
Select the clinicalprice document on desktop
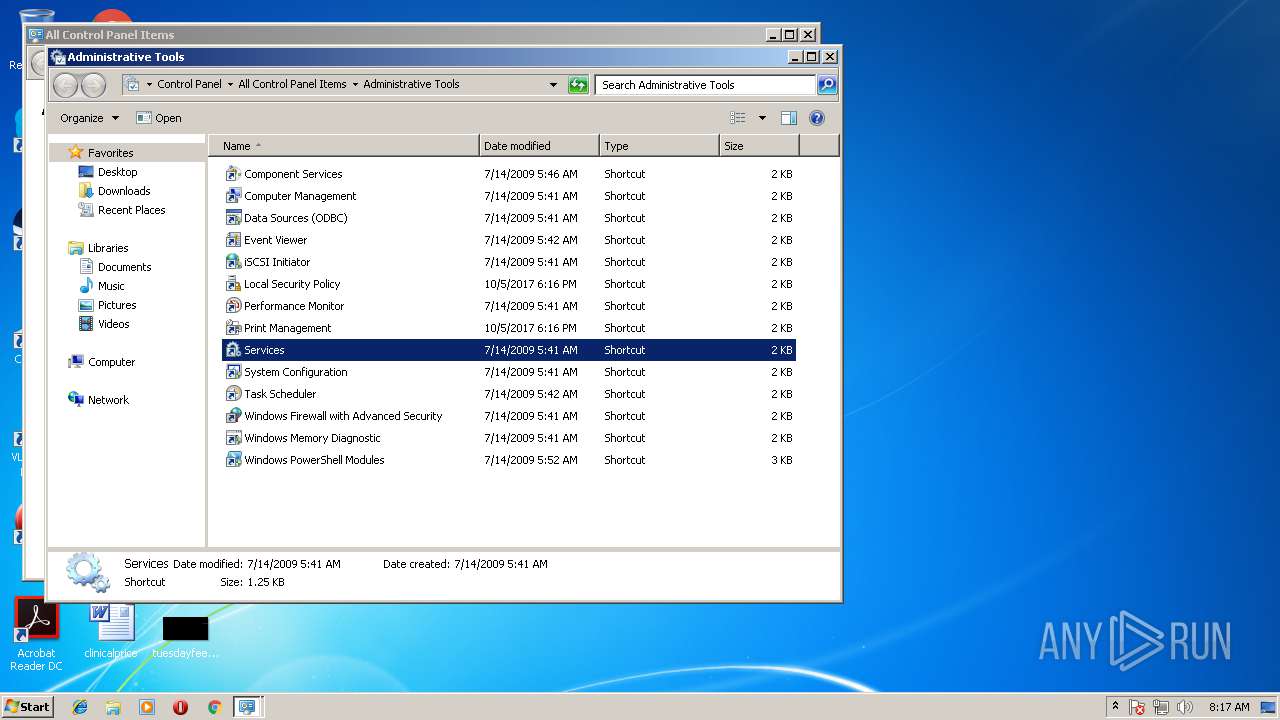[x=111, y=633]
